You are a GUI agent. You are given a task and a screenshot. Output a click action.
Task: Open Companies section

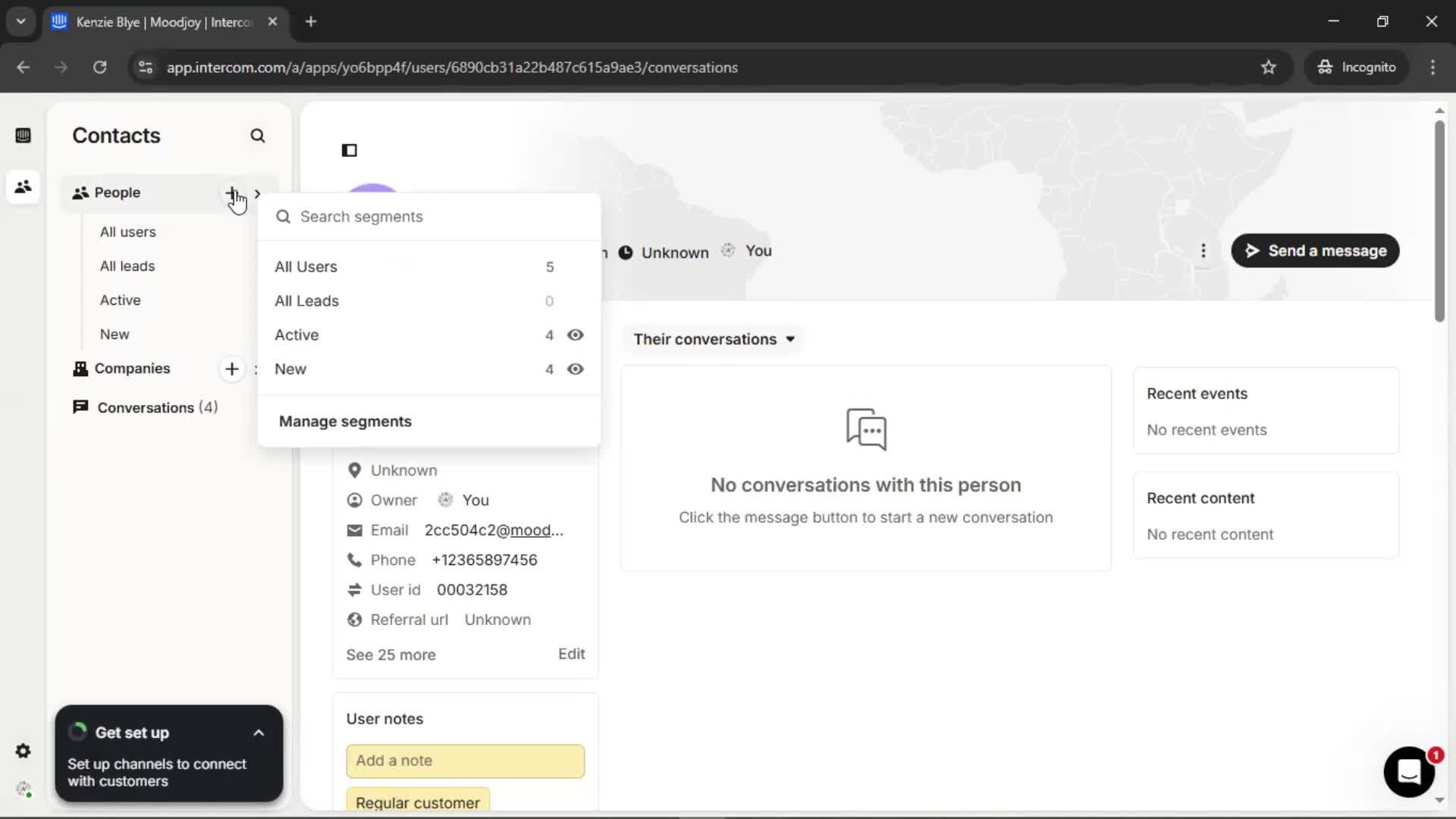tap(132, 369)
